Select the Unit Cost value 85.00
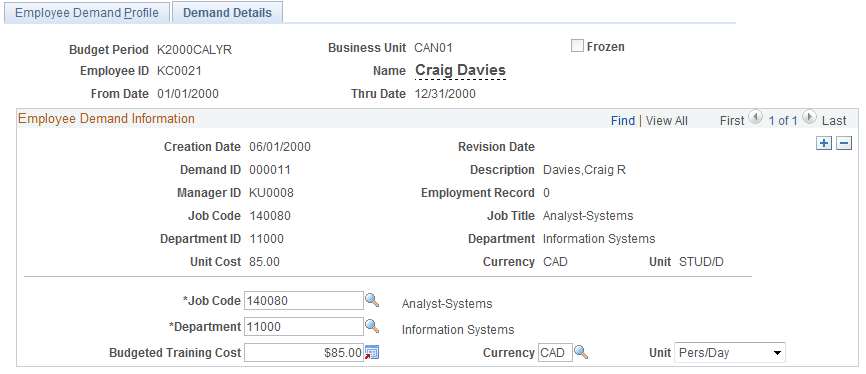Viewport: 866px width, 374px height. tap(265, 262)
